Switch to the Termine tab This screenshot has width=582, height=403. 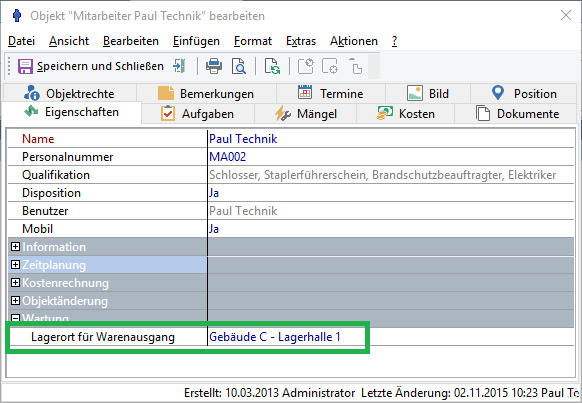[x=331, y=94]
